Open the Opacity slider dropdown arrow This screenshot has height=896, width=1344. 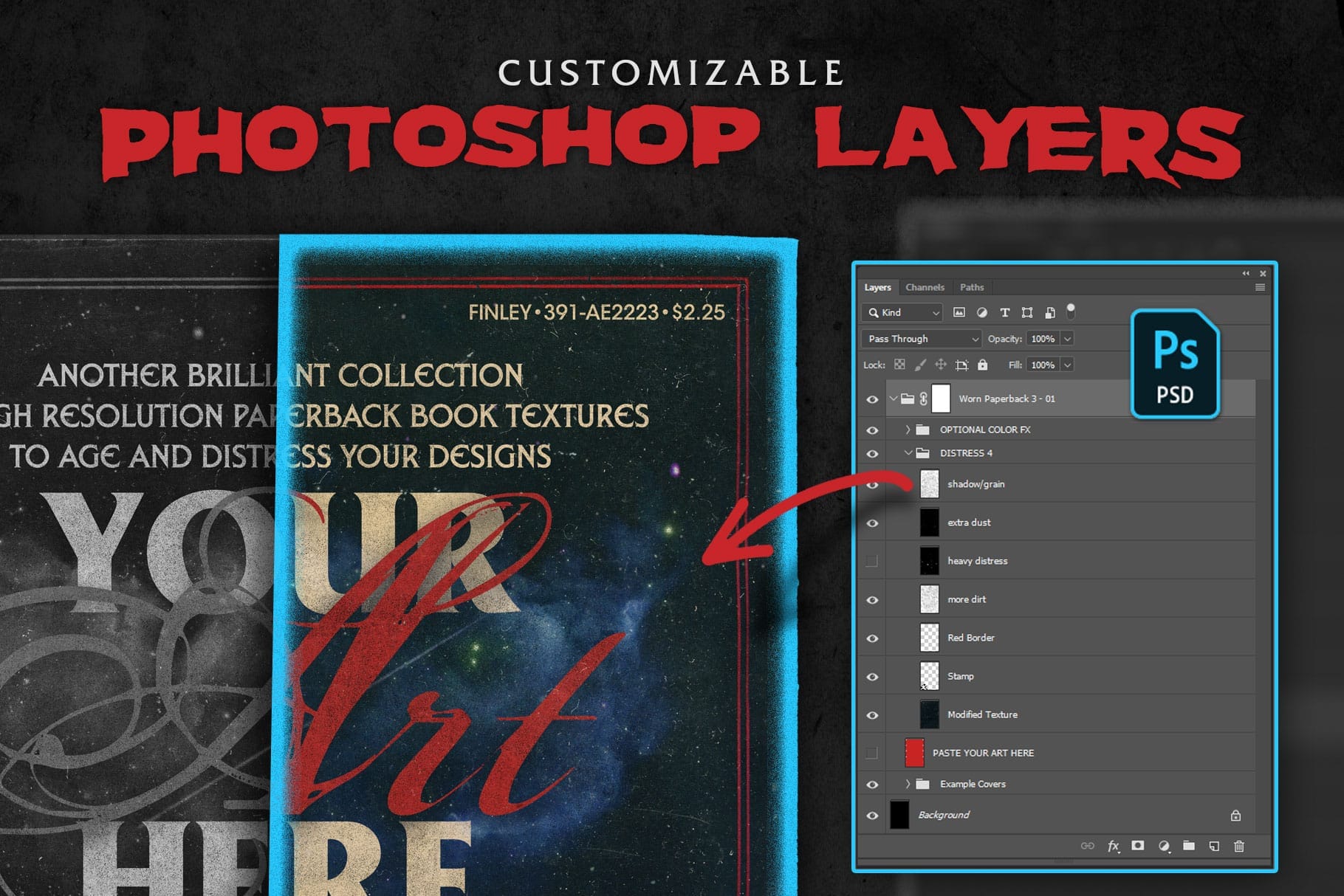pyautogui.click(x=1067, y=339)
